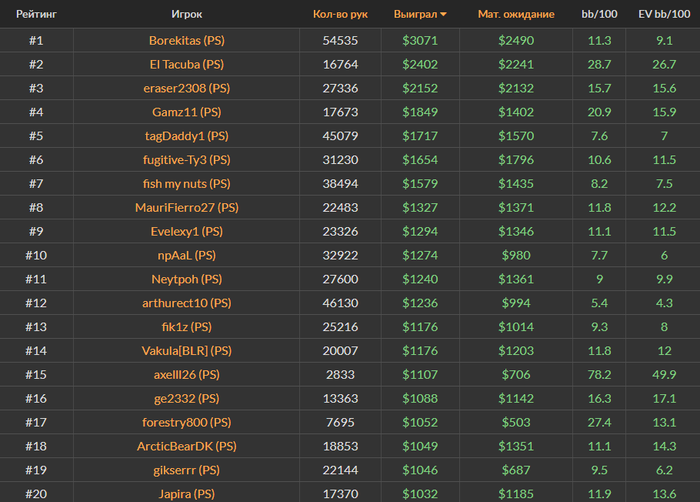Screen dimensions: 700x502
Task: Open MauriFierro27 (PS) player link
Action: tap(187, 208)
